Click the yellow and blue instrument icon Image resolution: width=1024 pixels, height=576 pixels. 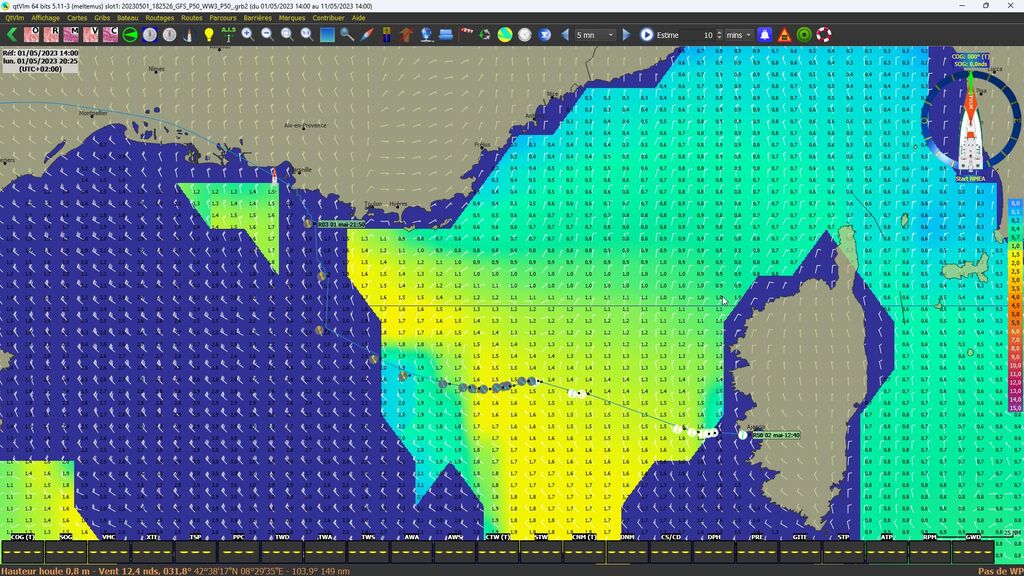point(386,35)
